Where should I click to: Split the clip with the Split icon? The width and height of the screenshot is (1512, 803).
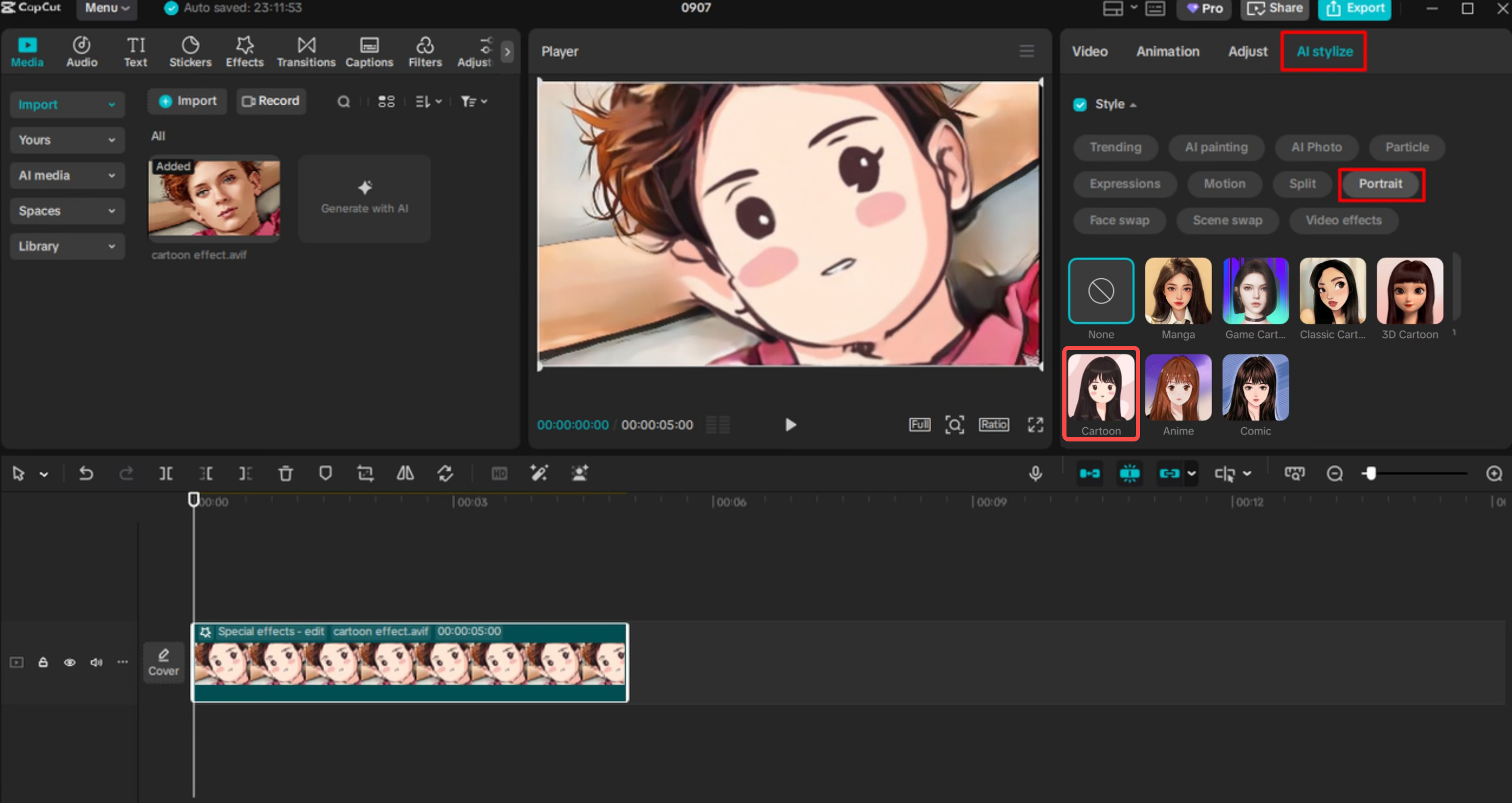click(x=166, y=473)
